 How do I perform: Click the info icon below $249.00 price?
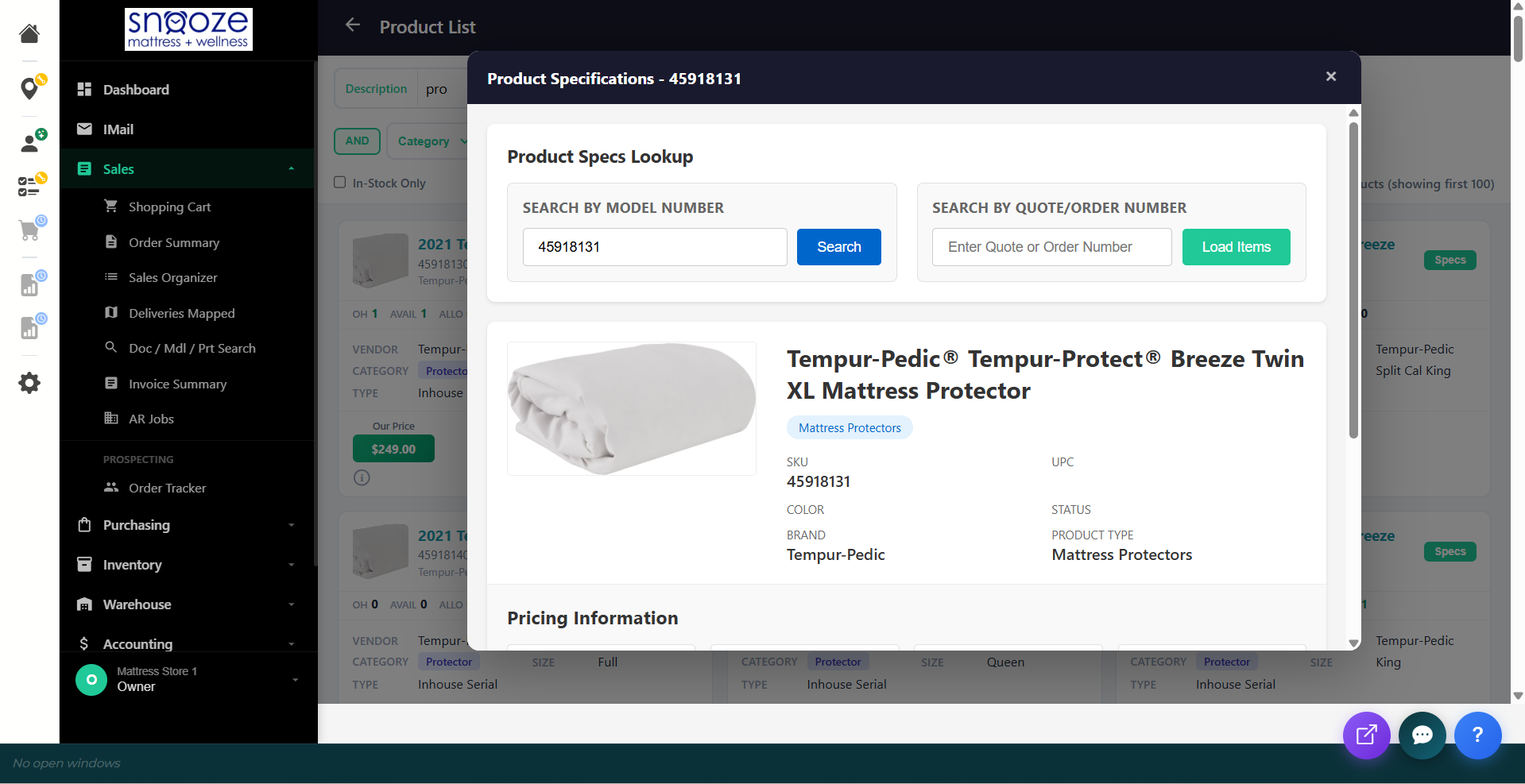[362, 477]
